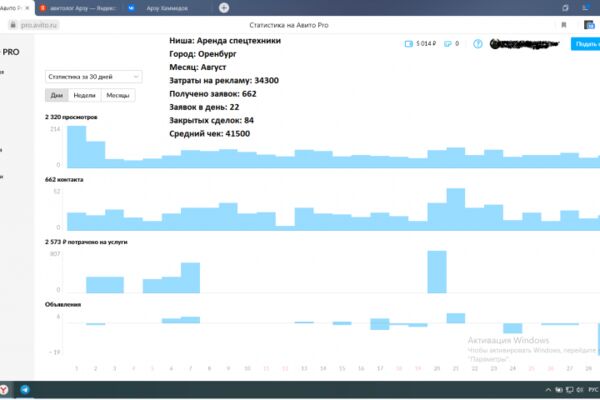Select the Недели grouping tab
The image size is (600, 400).
click(84, 95)
